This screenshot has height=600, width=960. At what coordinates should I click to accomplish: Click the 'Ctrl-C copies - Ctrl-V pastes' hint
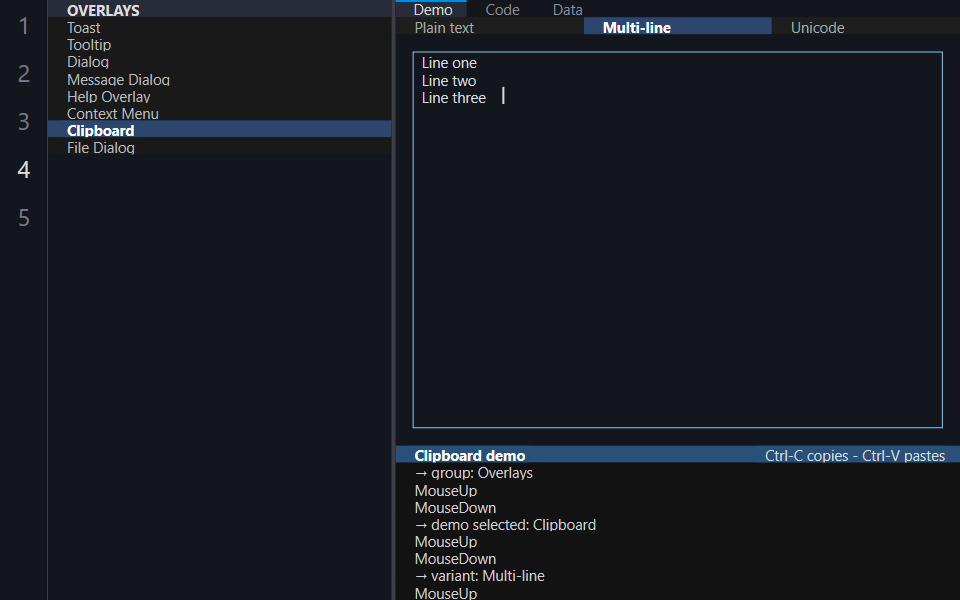[855, 456]
